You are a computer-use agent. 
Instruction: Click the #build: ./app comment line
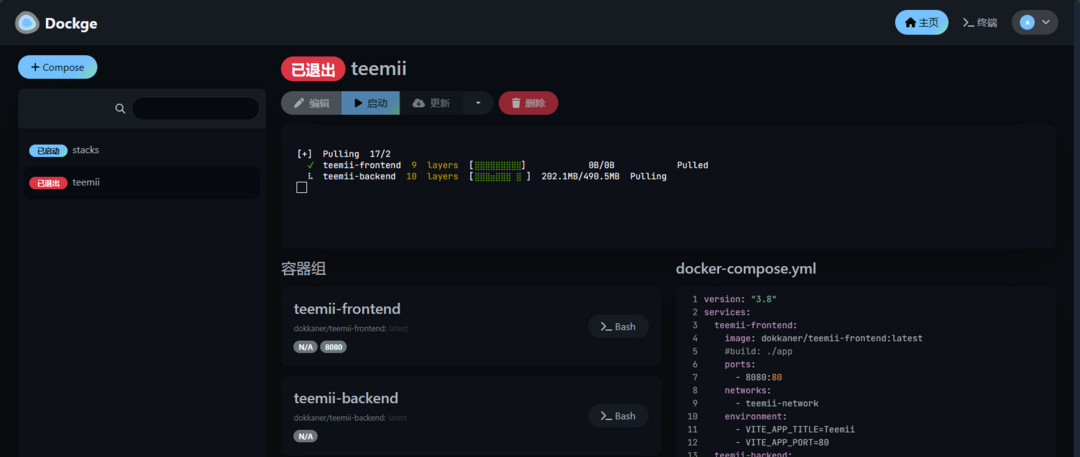click(x=758, y=351)
